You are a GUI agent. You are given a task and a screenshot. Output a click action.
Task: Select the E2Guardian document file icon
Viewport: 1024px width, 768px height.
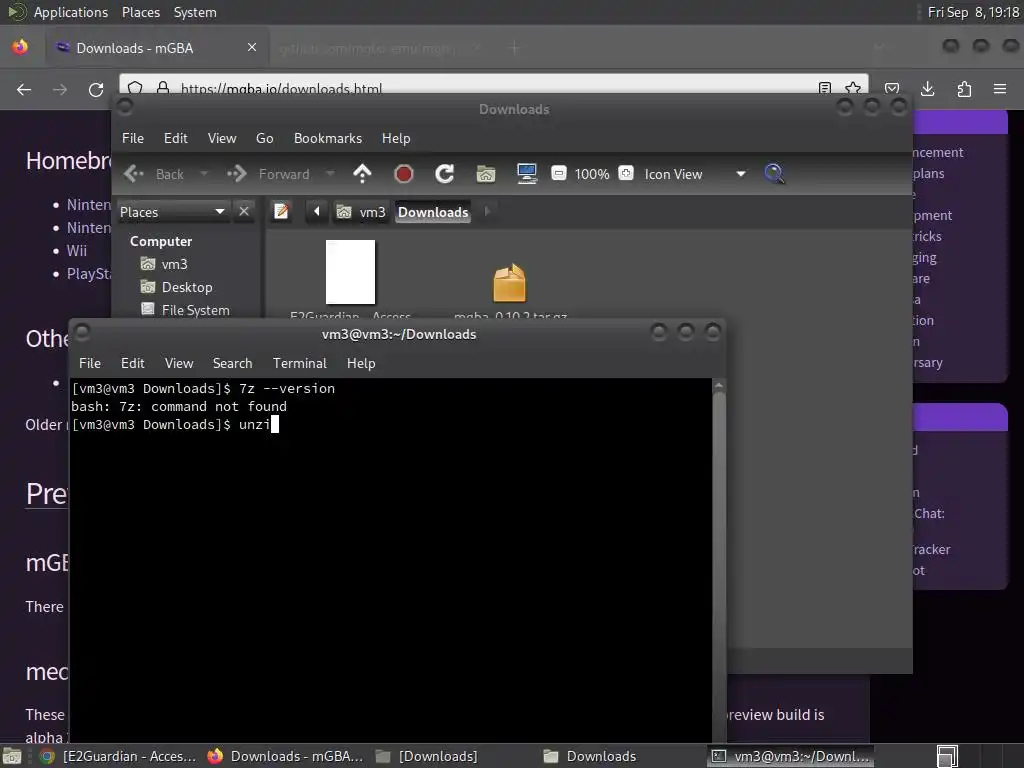tap(351, 272)
